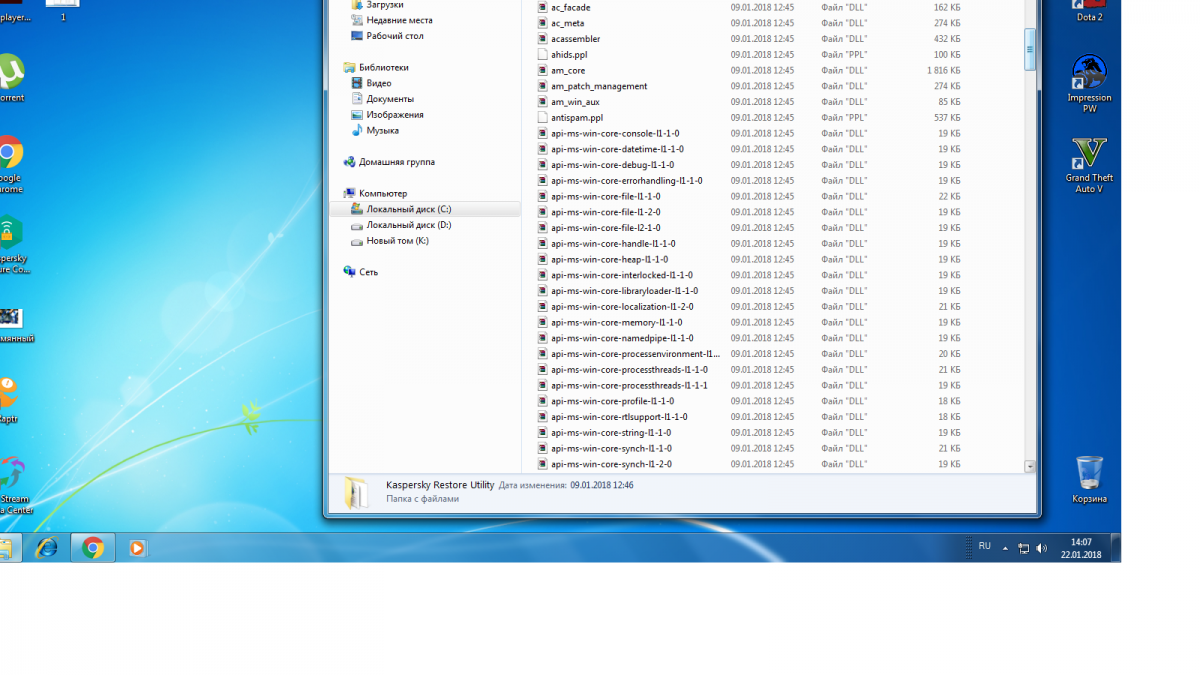Select api-ms-win-core-errorhandling-l1-1-0 file

tap(627, 181)
